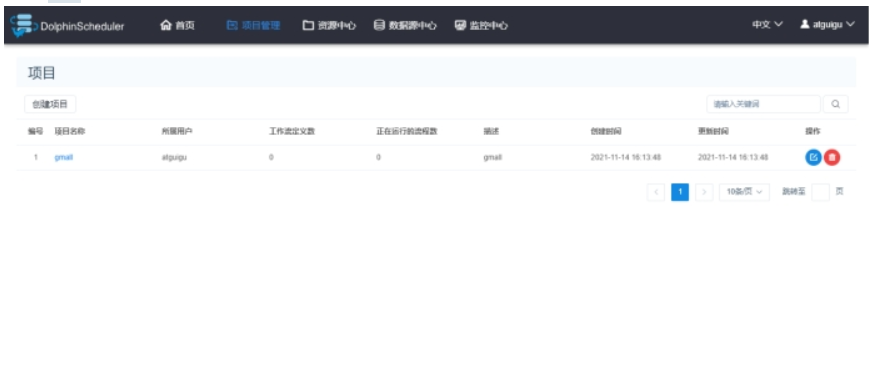Delete the gmall project with red icon

pyautogui.click(x=832, y=158)
